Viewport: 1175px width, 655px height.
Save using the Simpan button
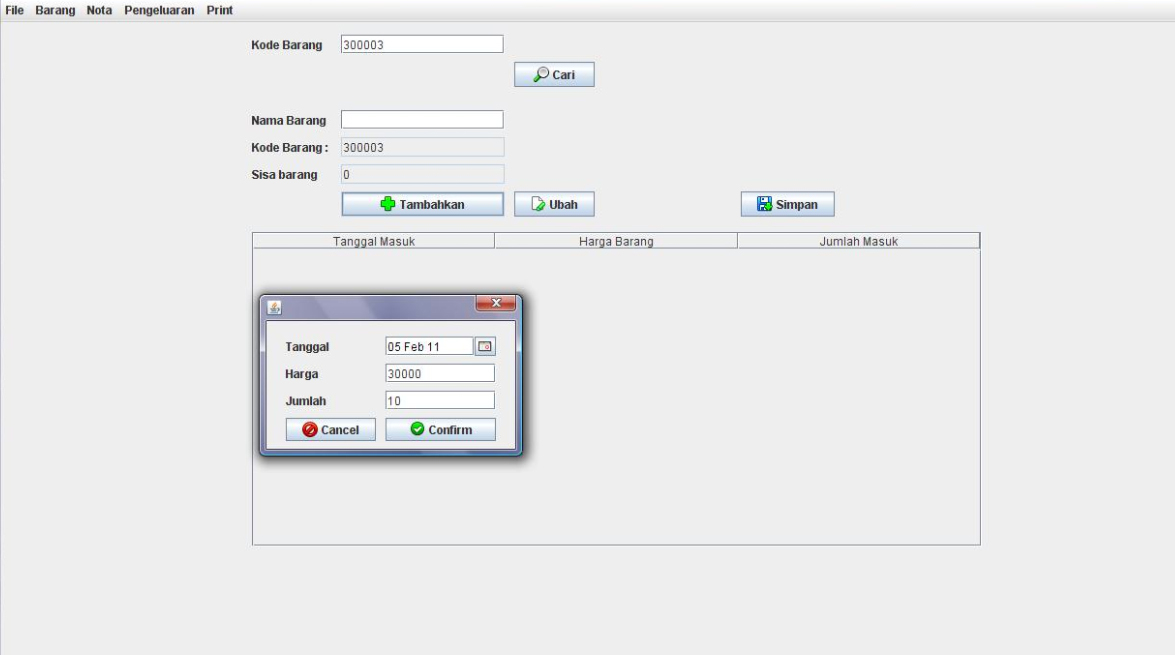787,204
